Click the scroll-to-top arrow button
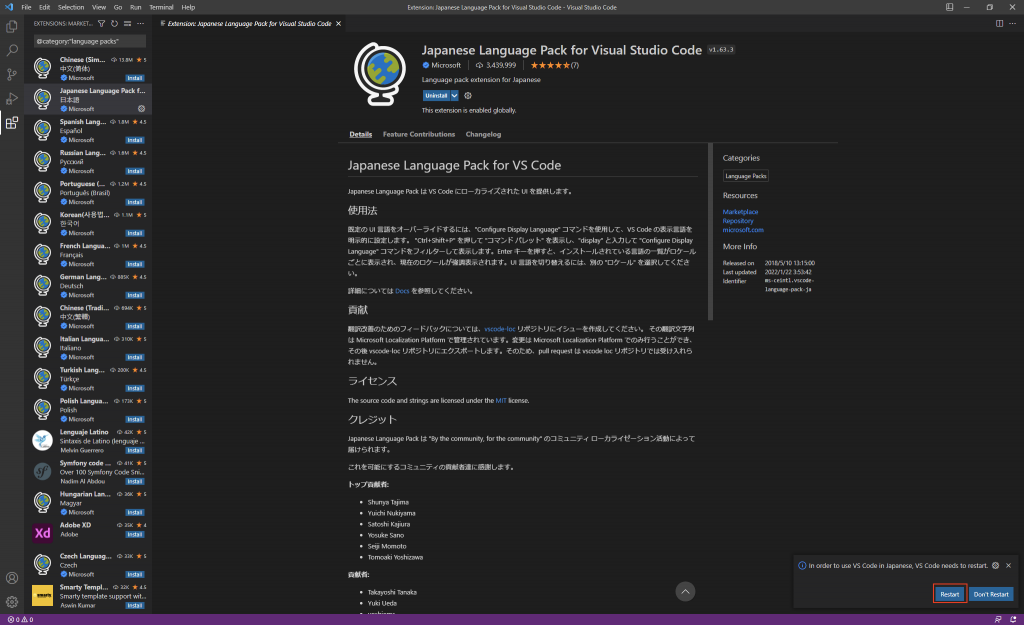The image size is (1024, 625). [x=685, y=592]
